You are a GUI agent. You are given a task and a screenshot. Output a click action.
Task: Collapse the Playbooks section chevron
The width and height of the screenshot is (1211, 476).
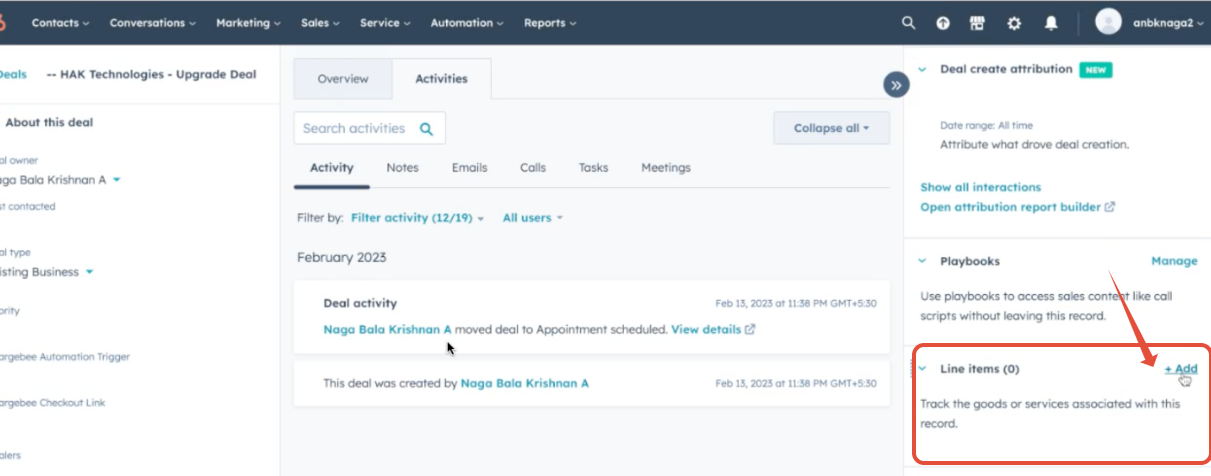(922, 261)
